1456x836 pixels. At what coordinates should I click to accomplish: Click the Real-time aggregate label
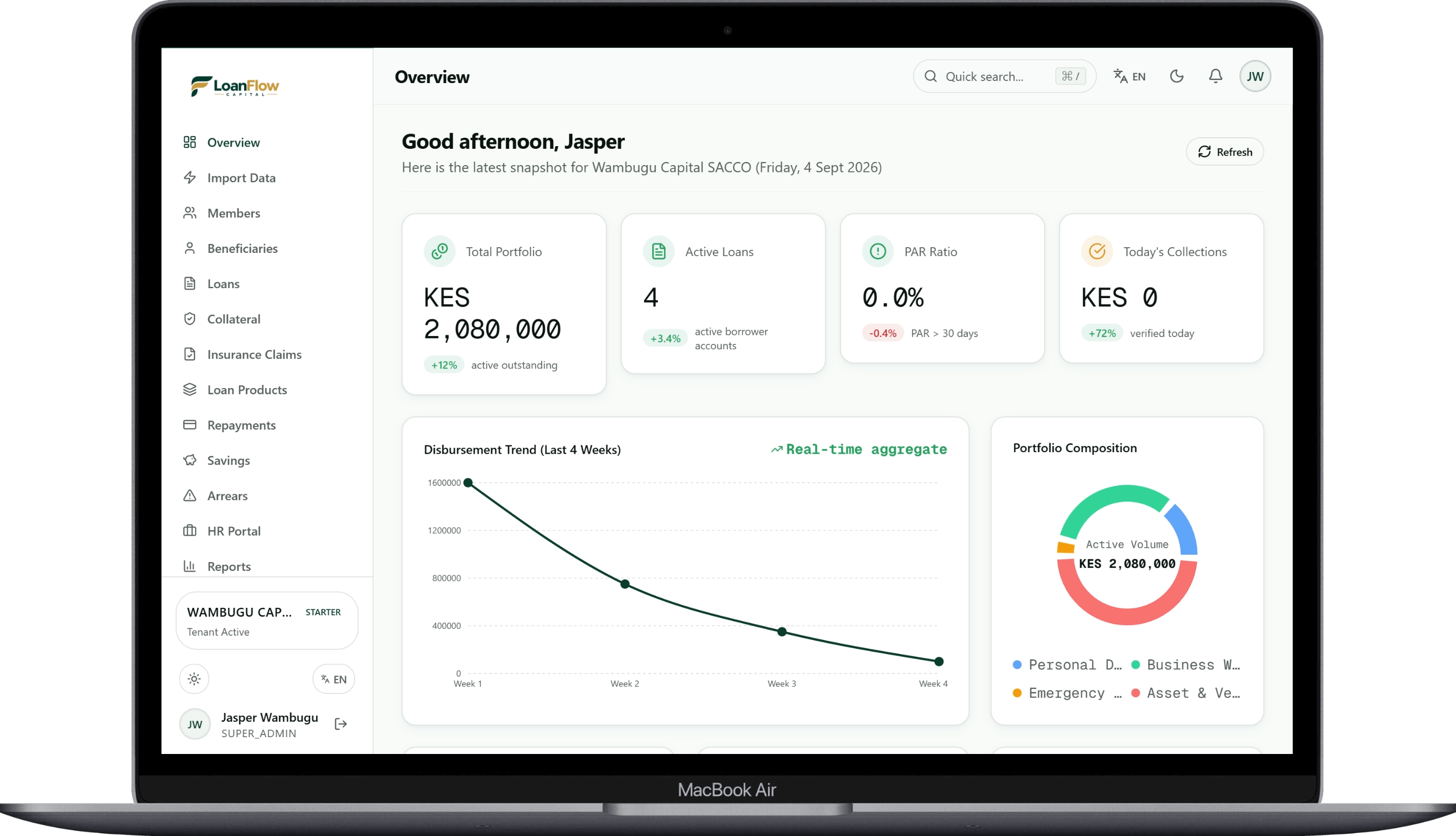coord(860,449)
